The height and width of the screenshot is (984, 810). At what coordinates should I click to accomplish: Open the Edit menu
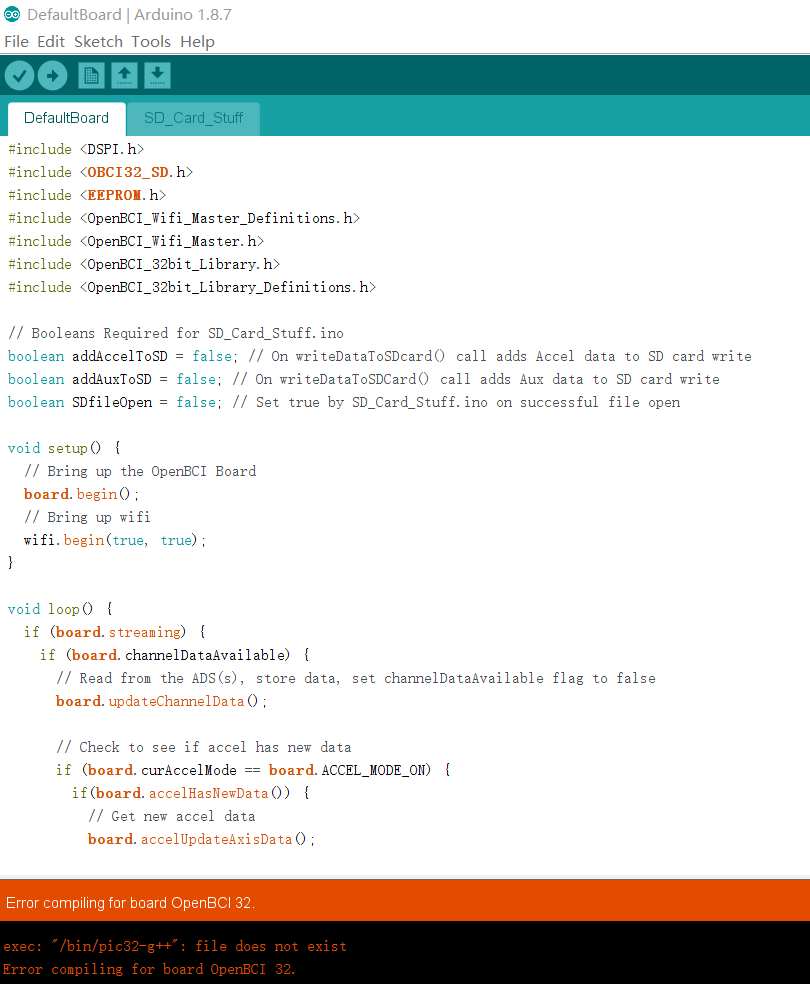[51, 41]
